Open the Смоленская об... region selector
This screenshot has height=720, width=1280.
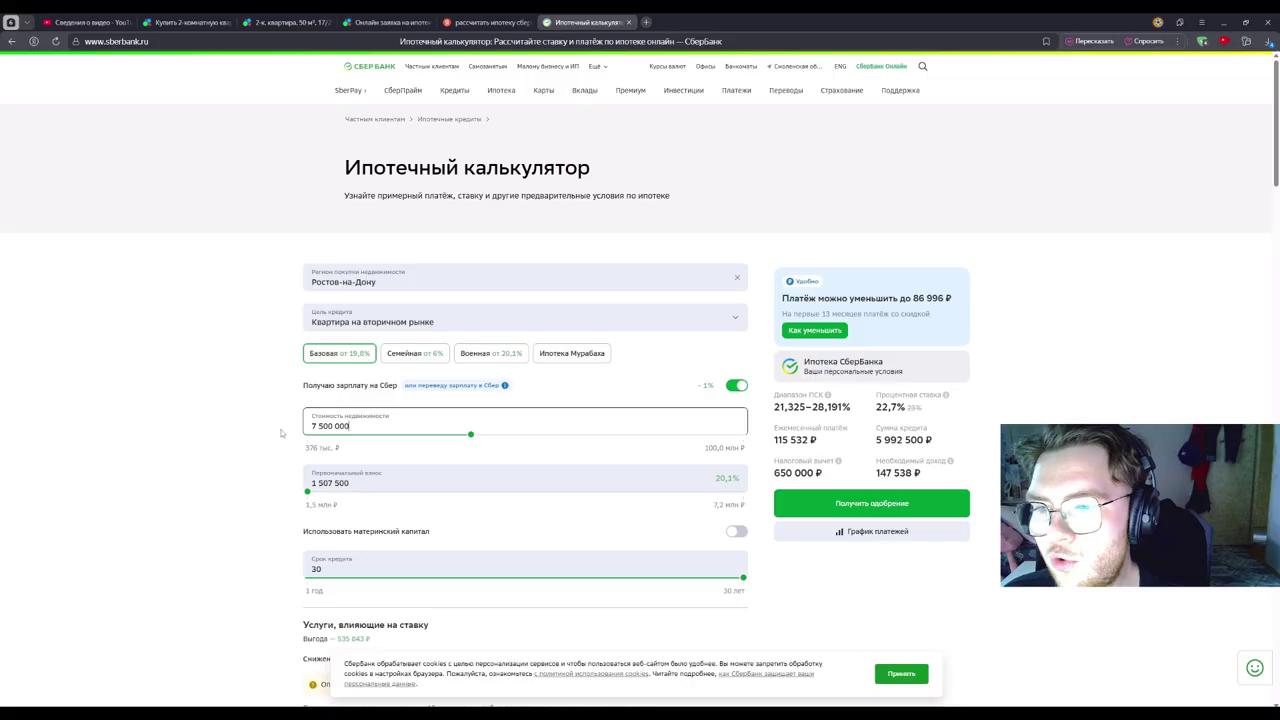[794, 66]
